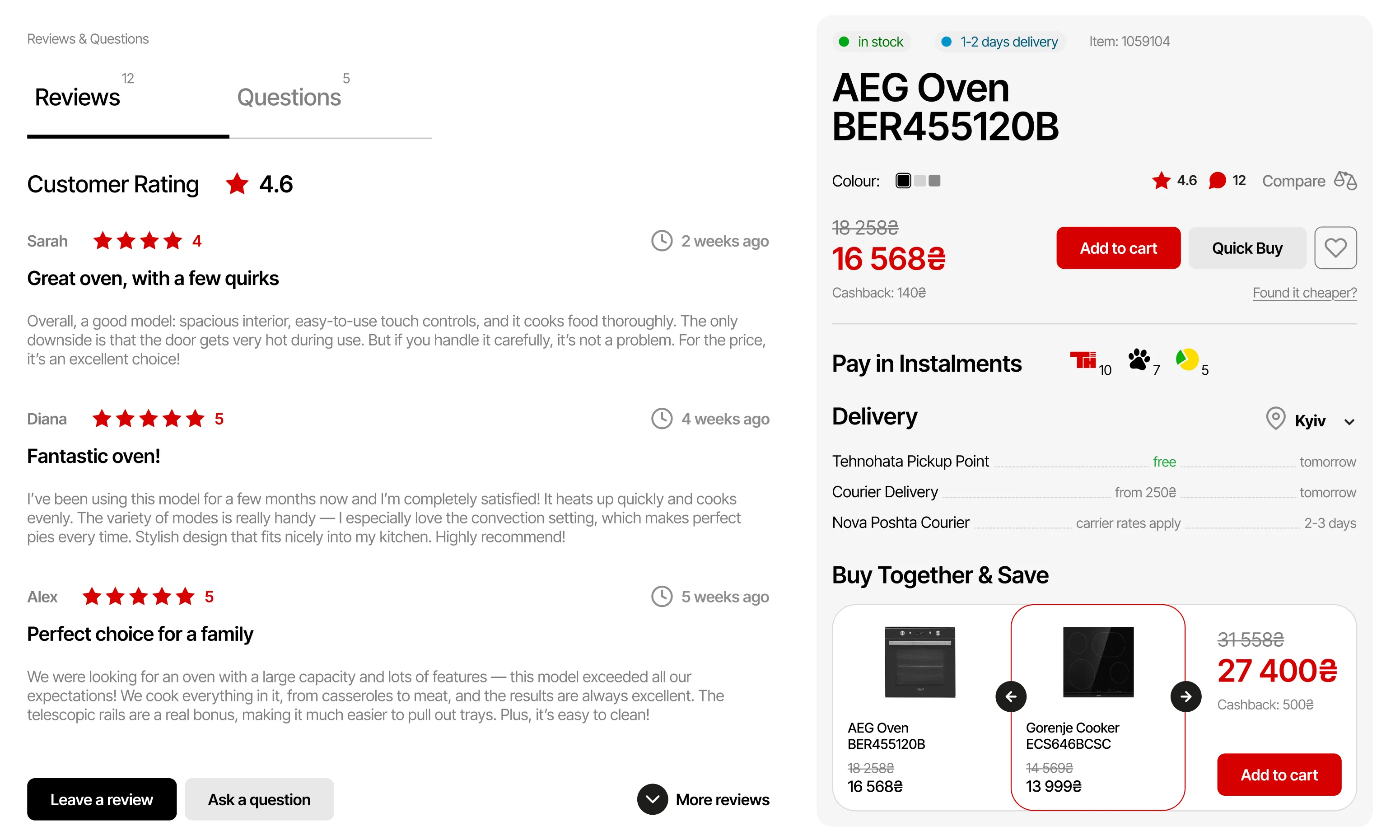Click the left arrow in Buy Together carousel
The height and width of the screenshot is (840, 1400).
pyautogui.click(x=1011, y=696)
